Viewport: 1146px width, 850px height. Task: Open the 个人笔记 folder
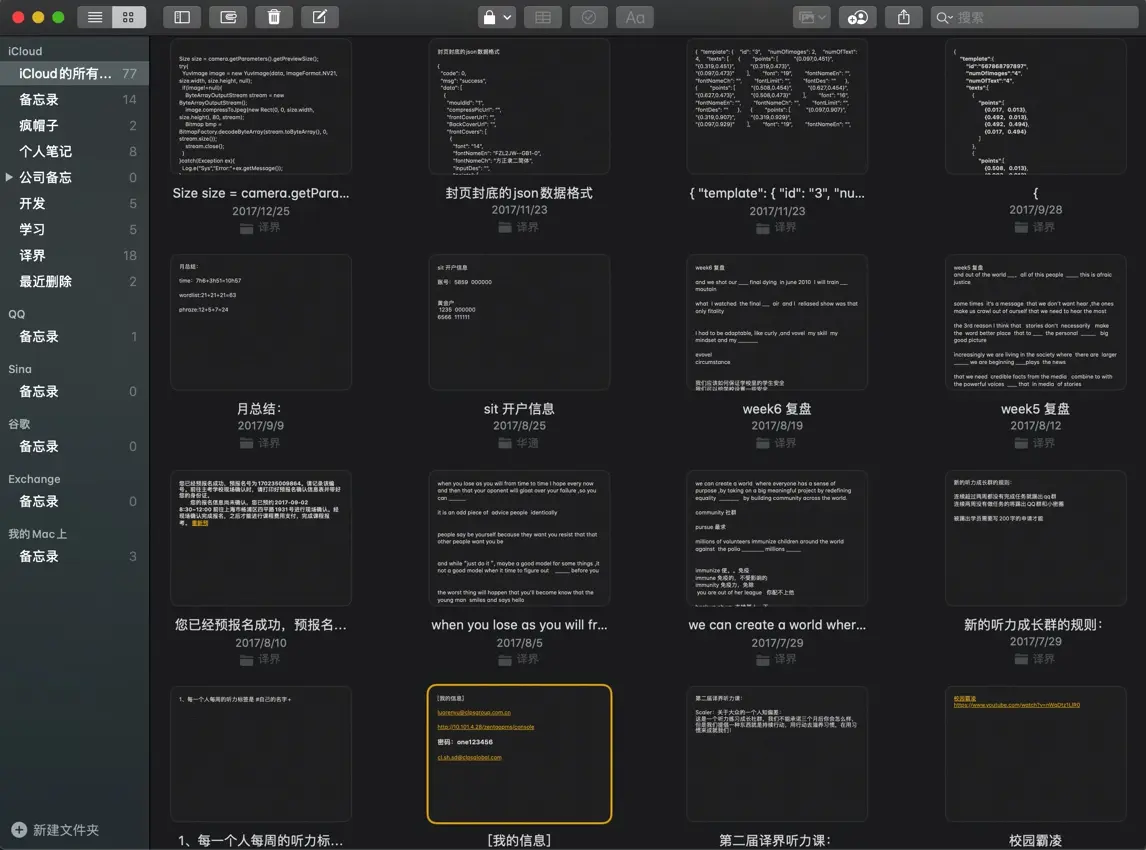click(75, 151)
